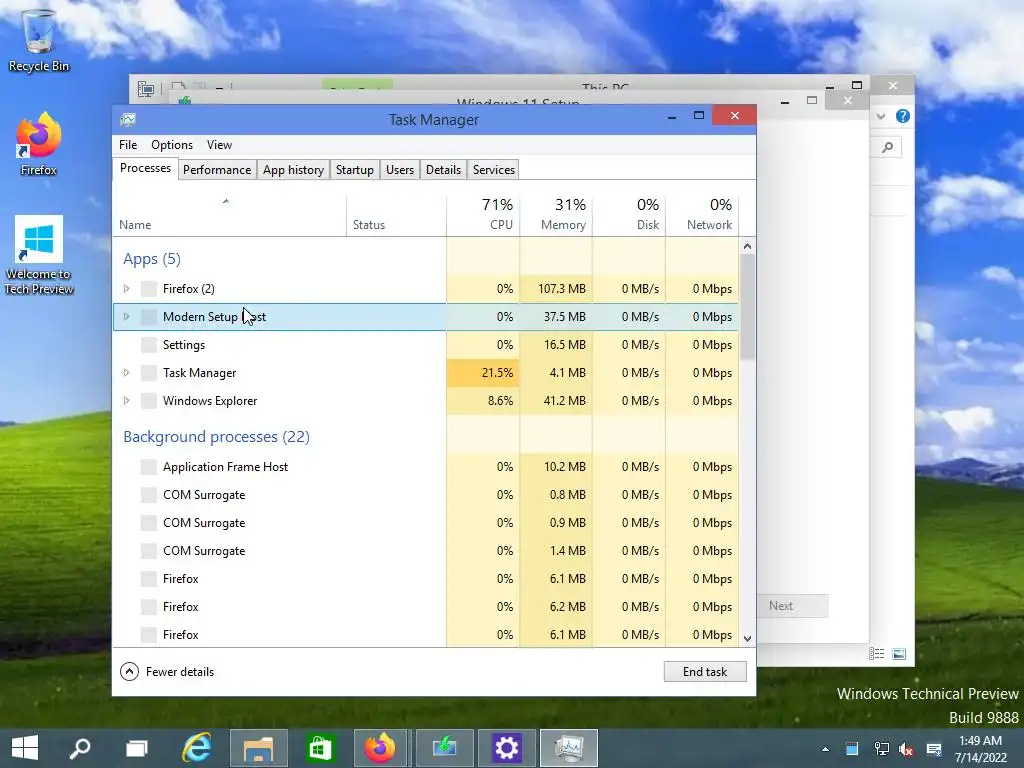The width and height of the screenshot is (1024, 768).
Task: Open the Start menu Windows button
Action: click(x=25, y=748)
